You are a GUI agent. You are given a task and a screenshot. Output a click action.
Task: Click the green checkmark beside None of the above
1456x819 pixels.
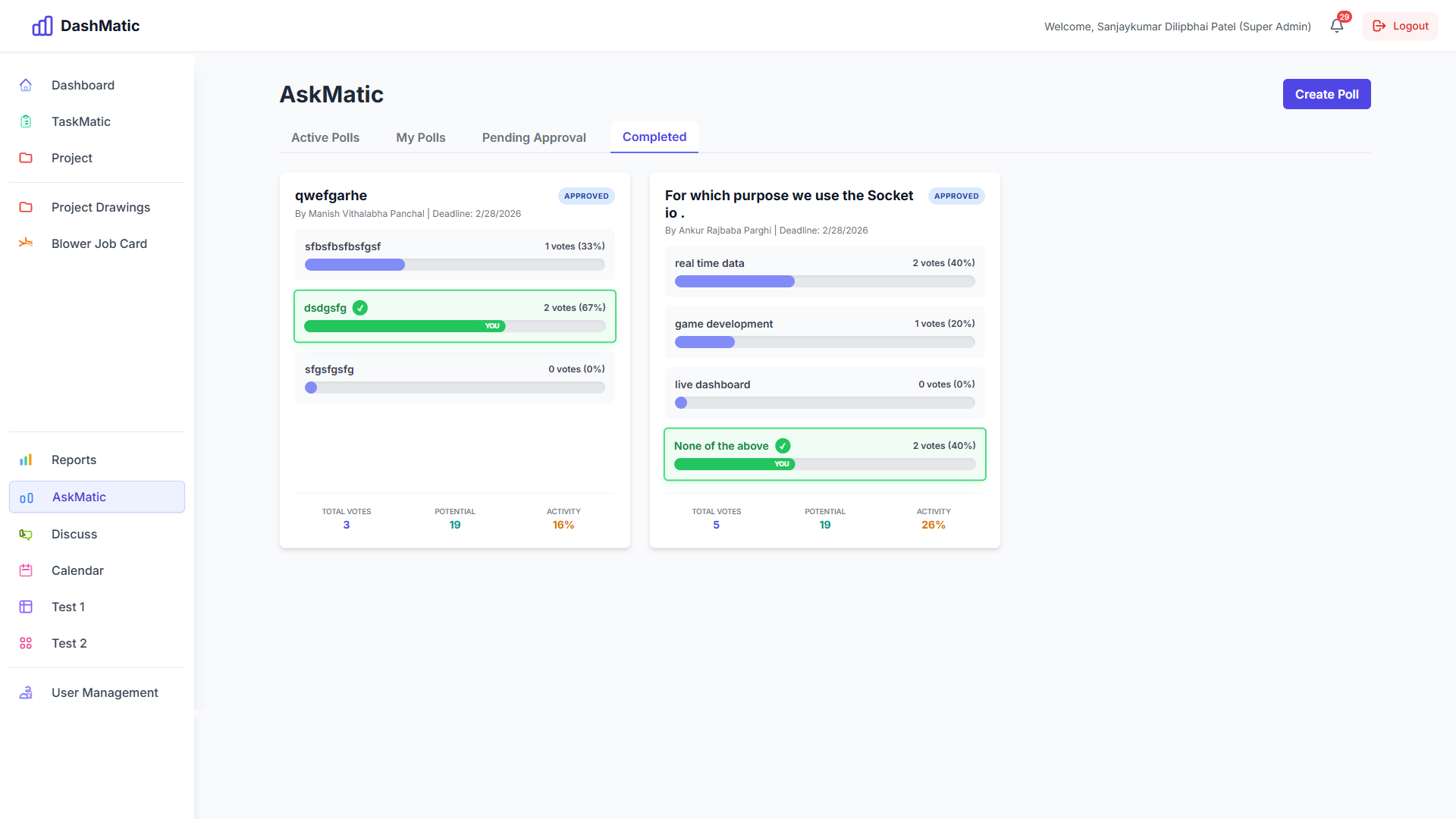(x=783, y=446)
